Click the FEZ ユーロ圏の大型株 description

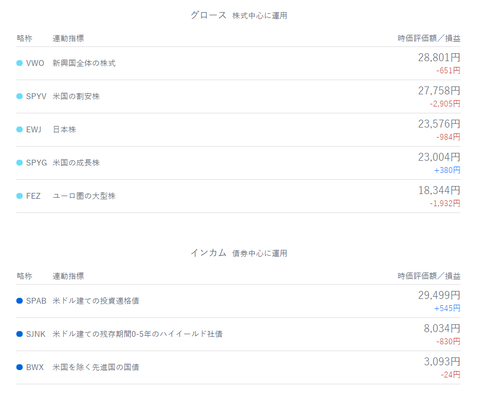pyautogui.click(x=84, y=196)
